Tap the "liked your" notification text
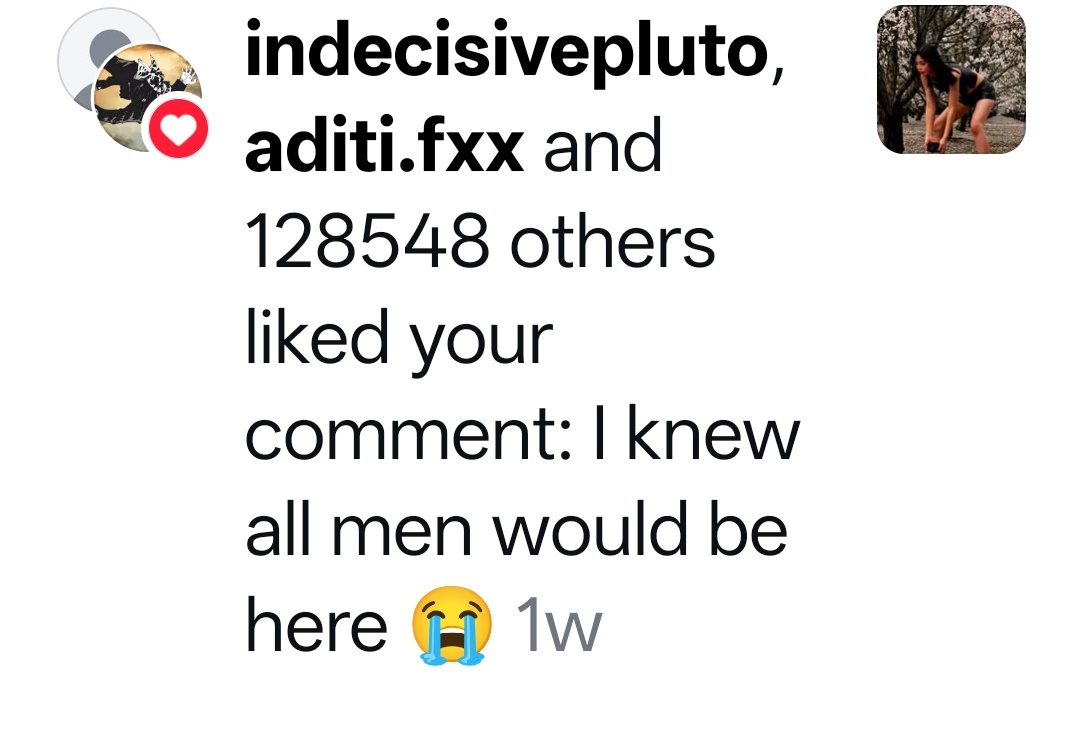Image resolution: width=1080 pixels, height=730 pixels. click(399, 339)
